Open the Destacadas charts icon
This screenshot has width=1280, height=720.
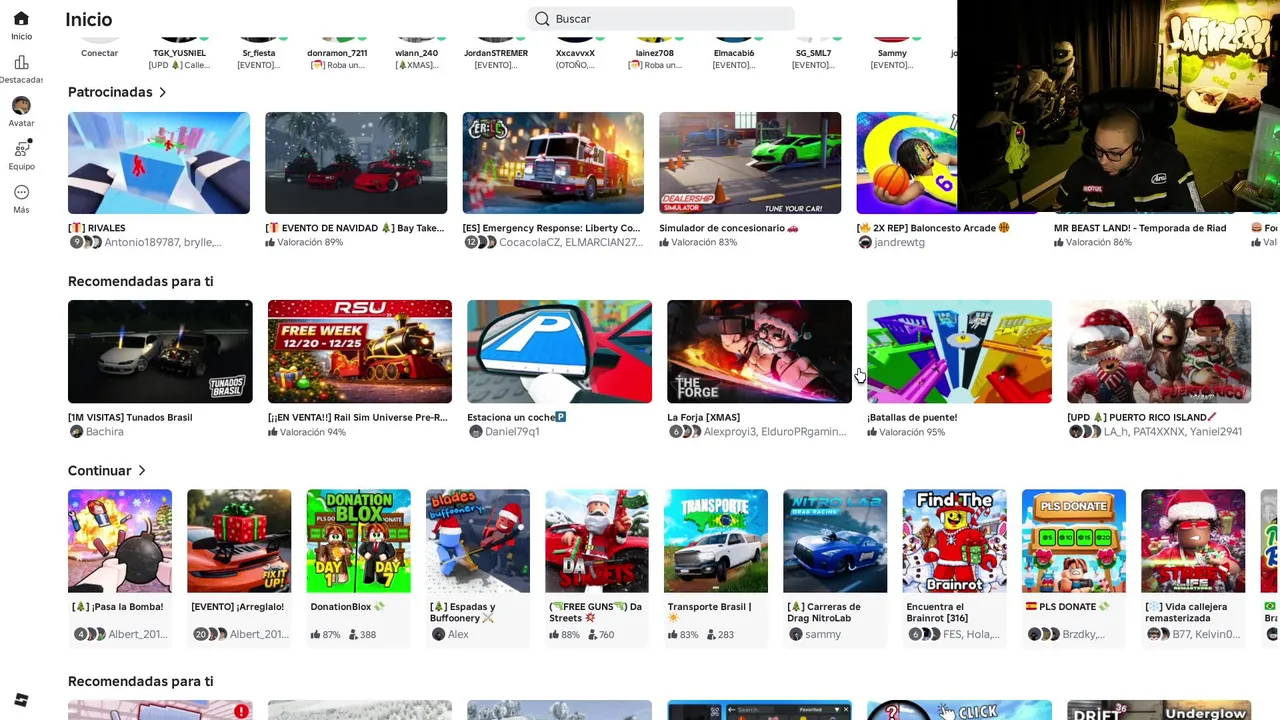pos(21,62)
